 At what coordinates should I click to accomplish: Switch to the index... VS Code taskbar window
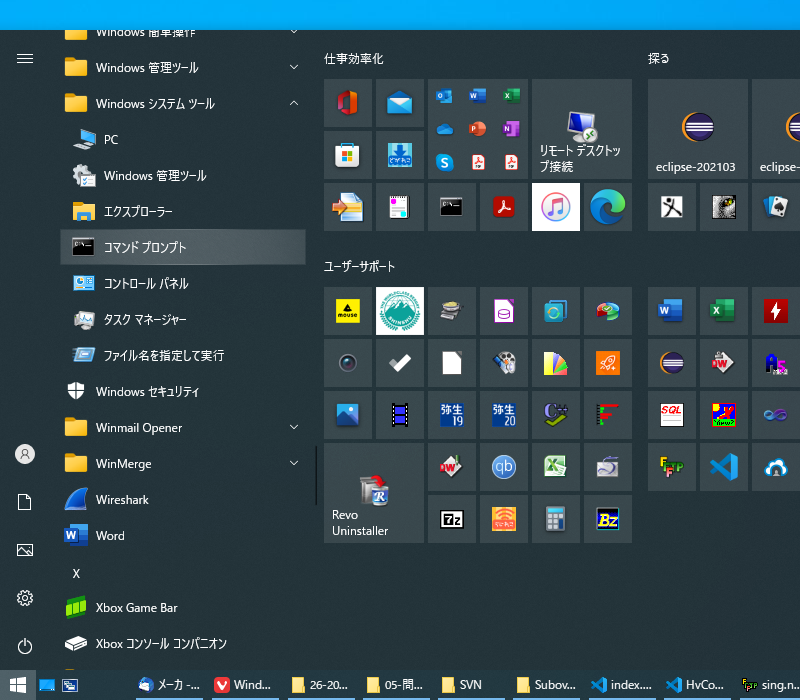623,685
